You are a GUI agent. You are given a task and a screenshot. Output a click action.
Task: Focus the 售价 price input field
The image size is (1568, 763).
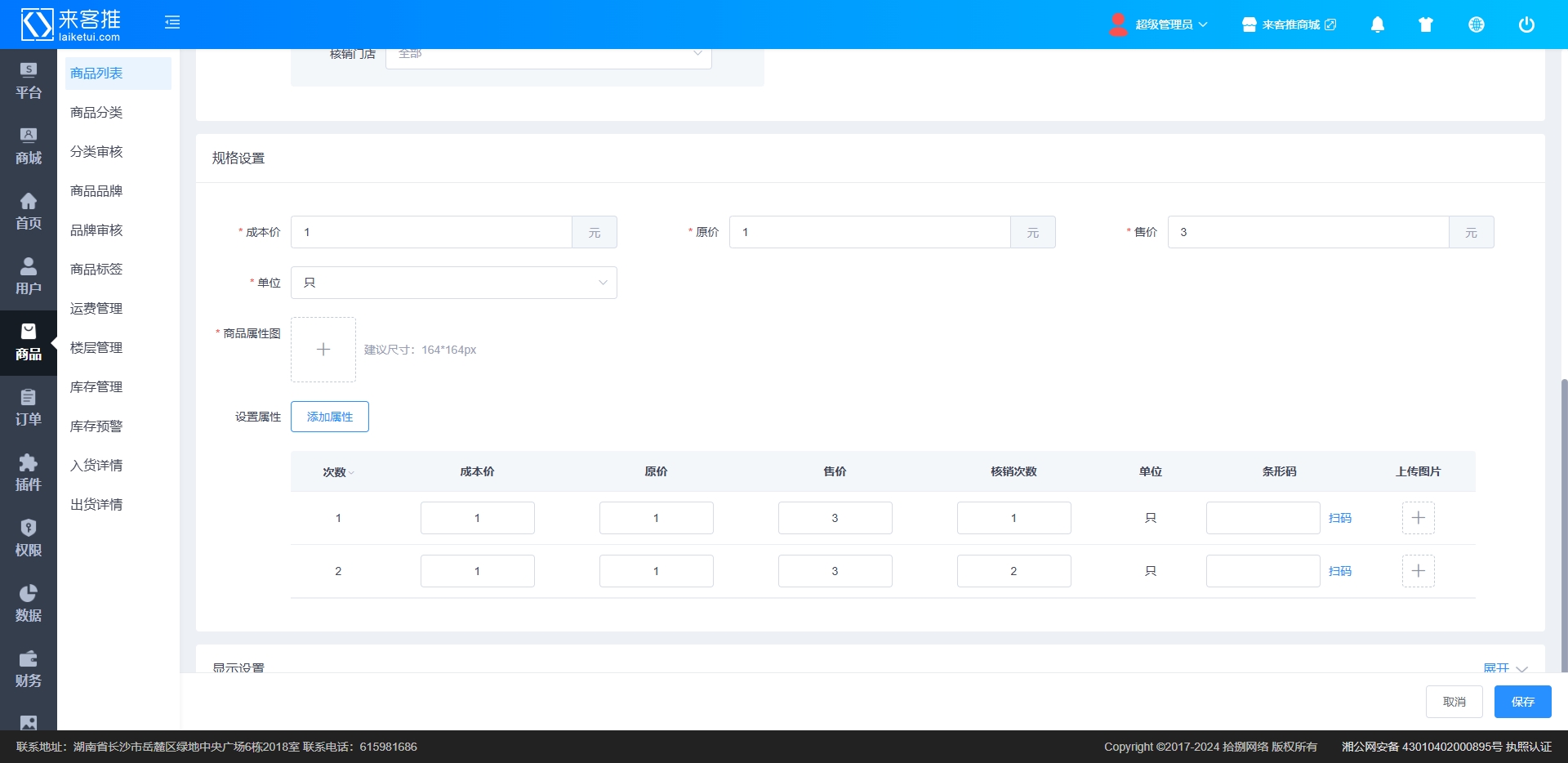(x=1307, y=232)
